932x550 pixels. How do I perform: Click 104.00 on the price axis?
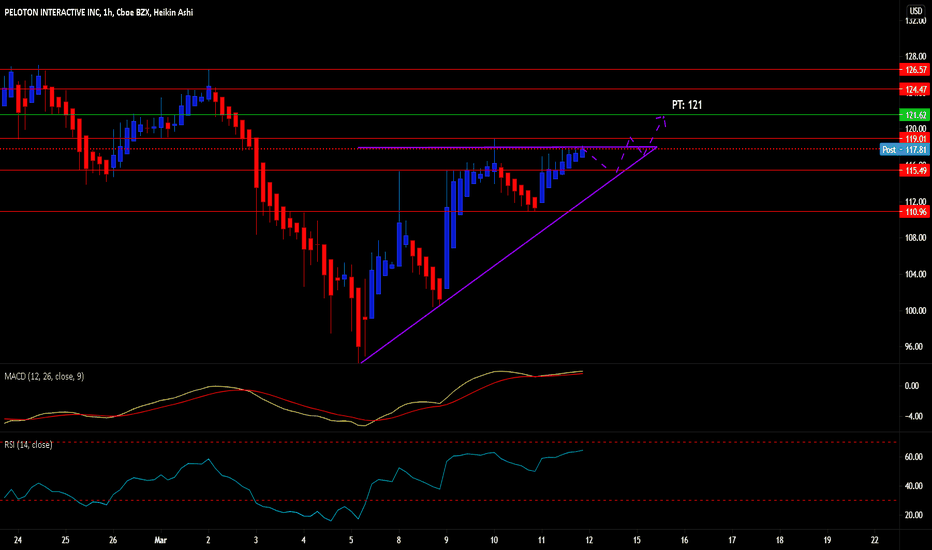pos(915,274)
